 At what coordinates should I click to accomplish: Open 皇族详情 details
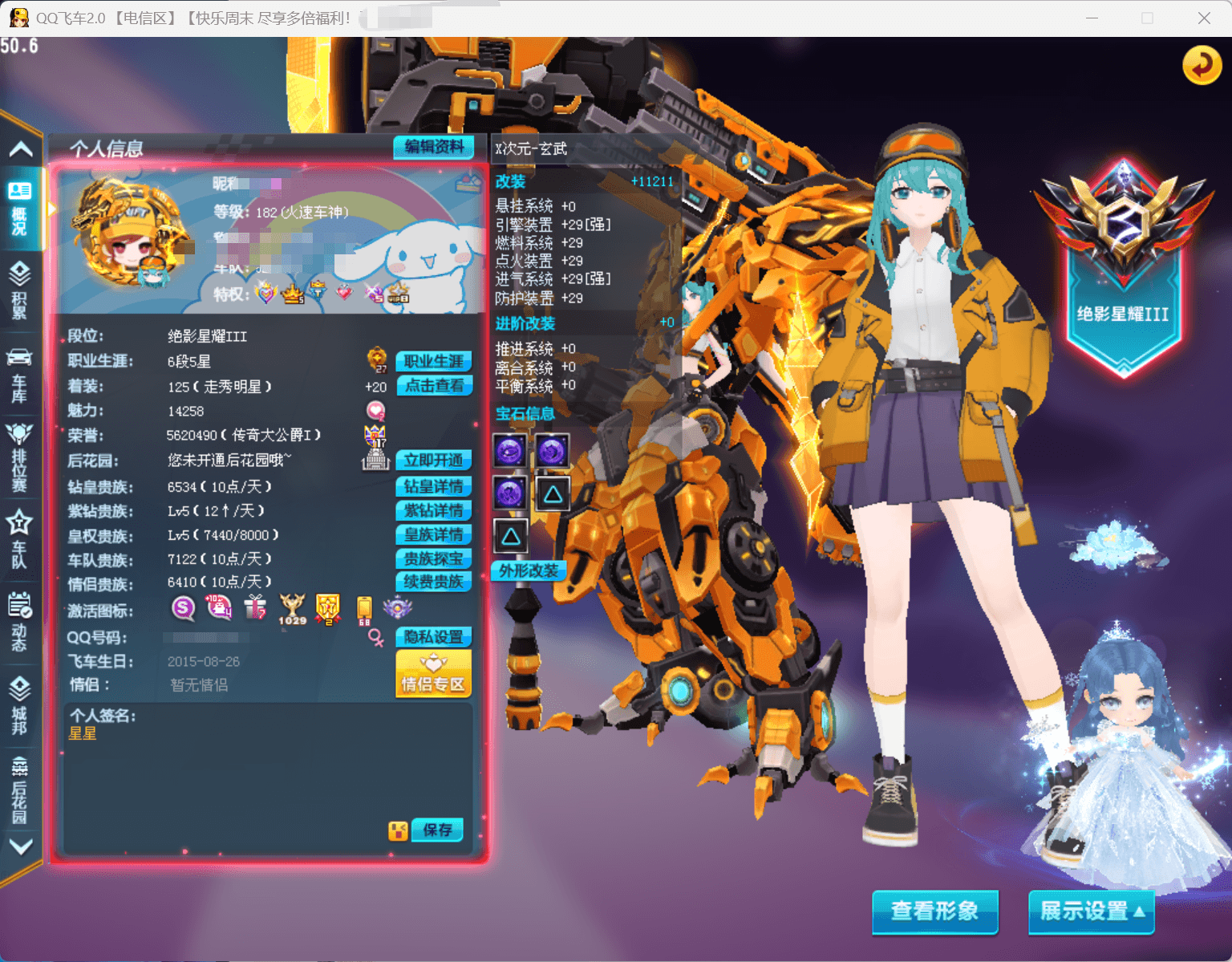pyautogui.click(x=433, y=534)
